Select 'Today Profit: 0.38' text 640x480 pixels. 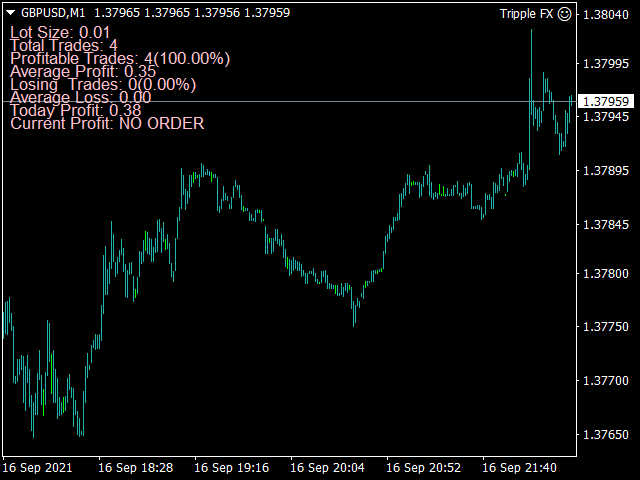pos(76,110)
